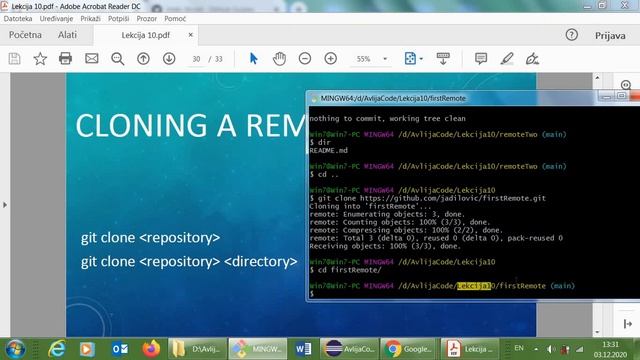Click the Save file icon in Acrobat toolbar
This screenshot has height=360, width=640.
[14, 59]
